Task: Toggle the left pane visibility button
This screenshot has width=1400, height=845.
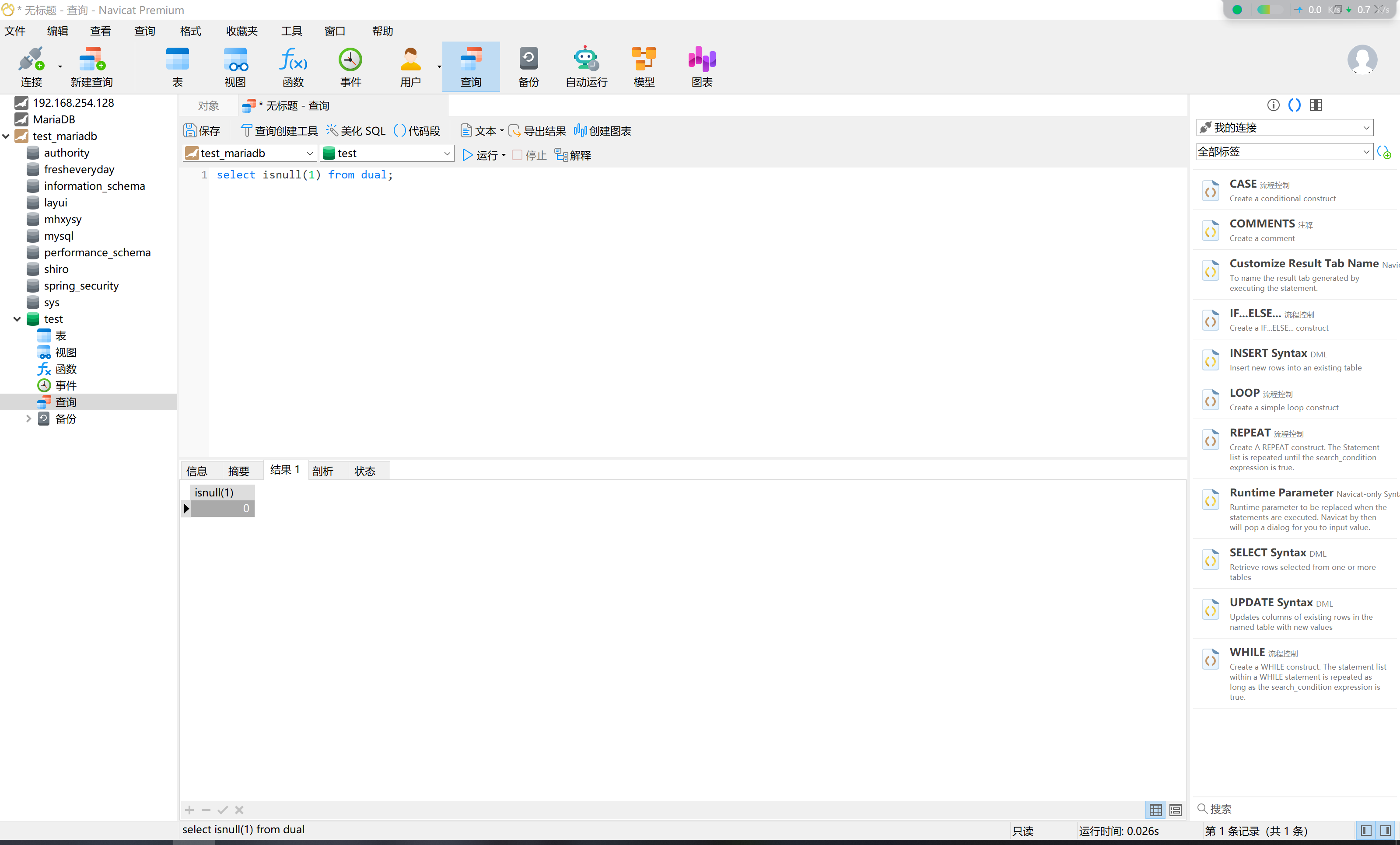Action: pos(1366,830)
